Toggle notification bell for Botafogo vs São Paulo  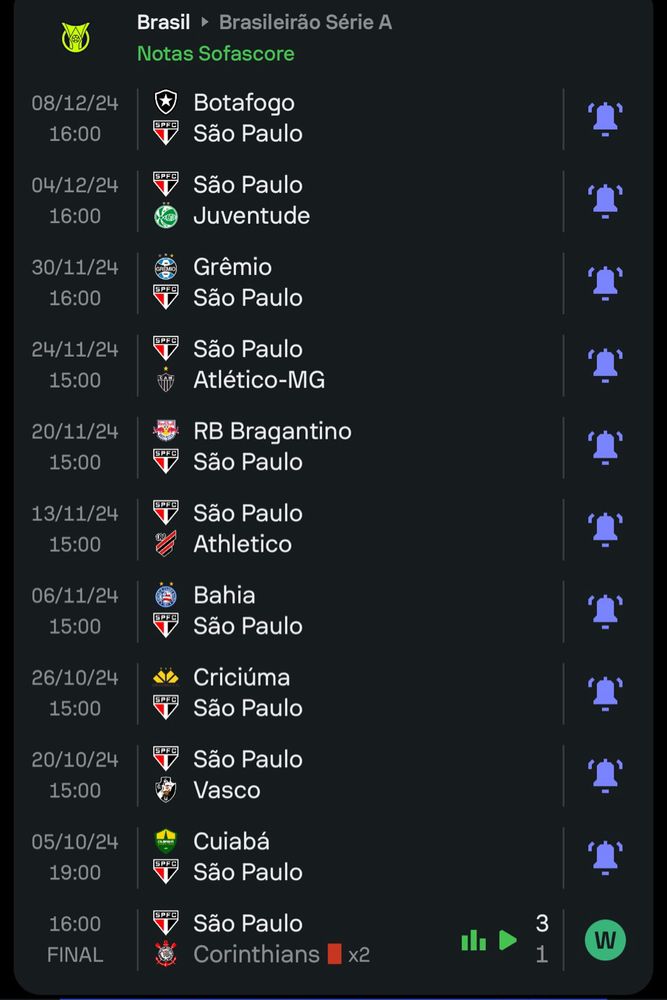(605, 118)
